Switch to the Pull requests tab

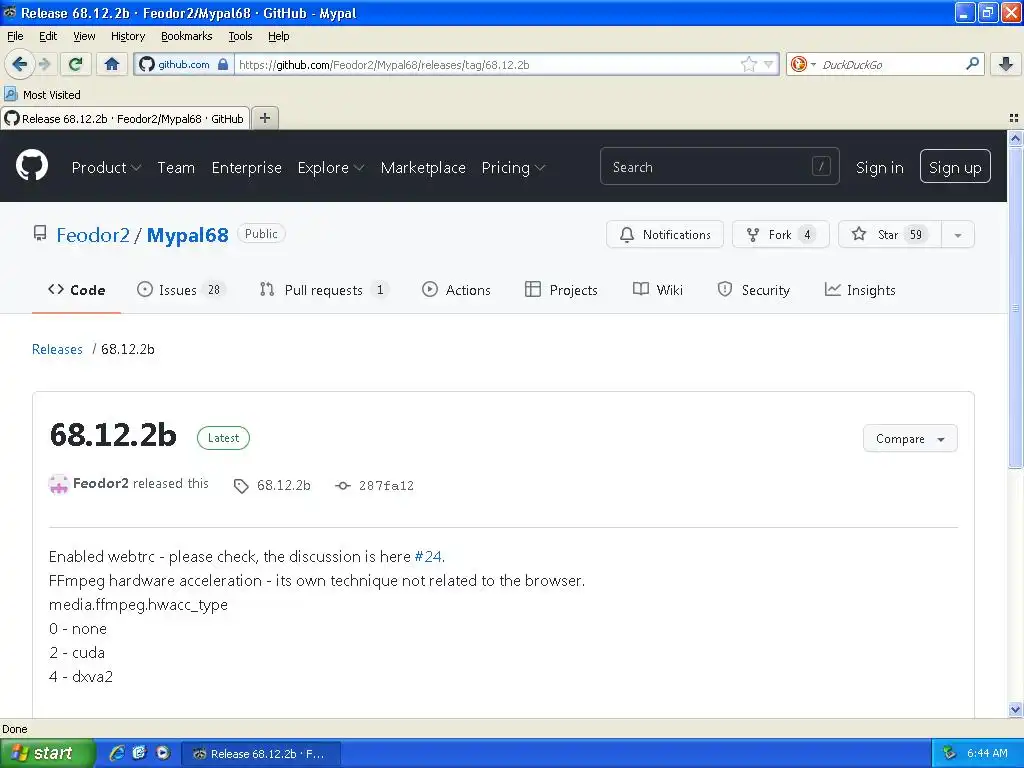pyautogui.click(x=324, y=290)
